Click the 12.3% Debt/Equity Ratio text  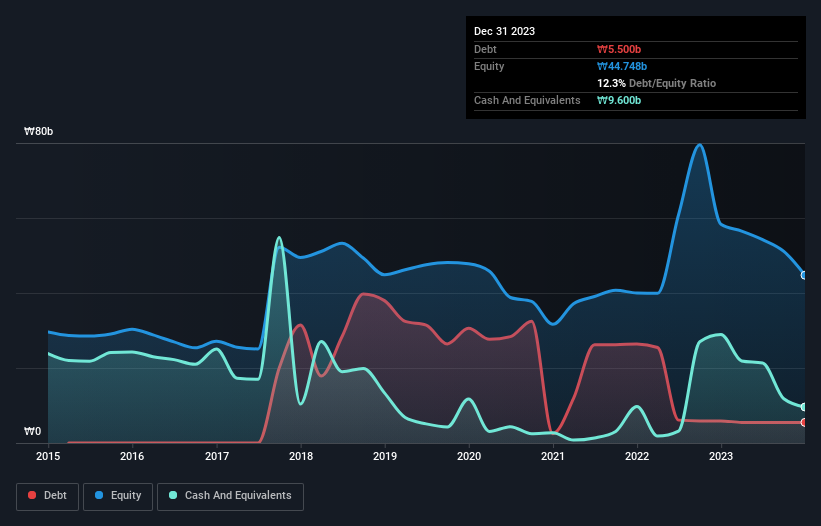pos(657,83)
